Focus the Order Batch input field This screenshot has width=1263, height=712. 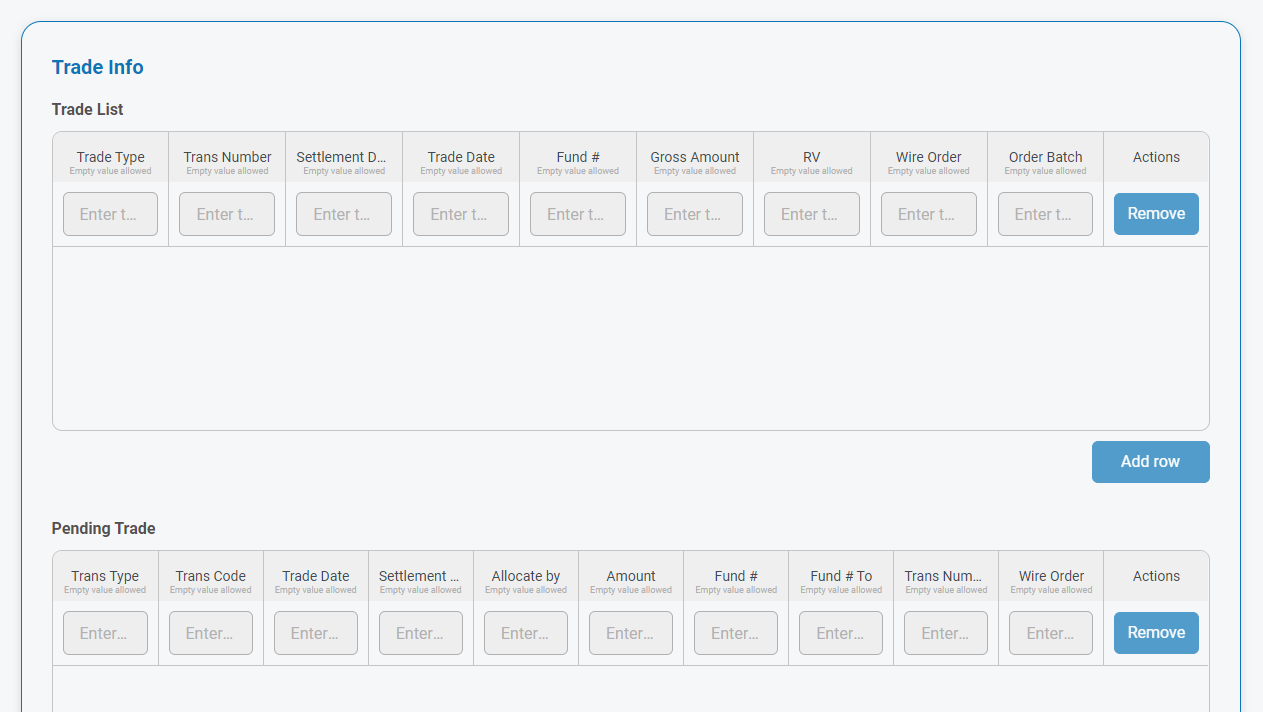(1045, 214)
